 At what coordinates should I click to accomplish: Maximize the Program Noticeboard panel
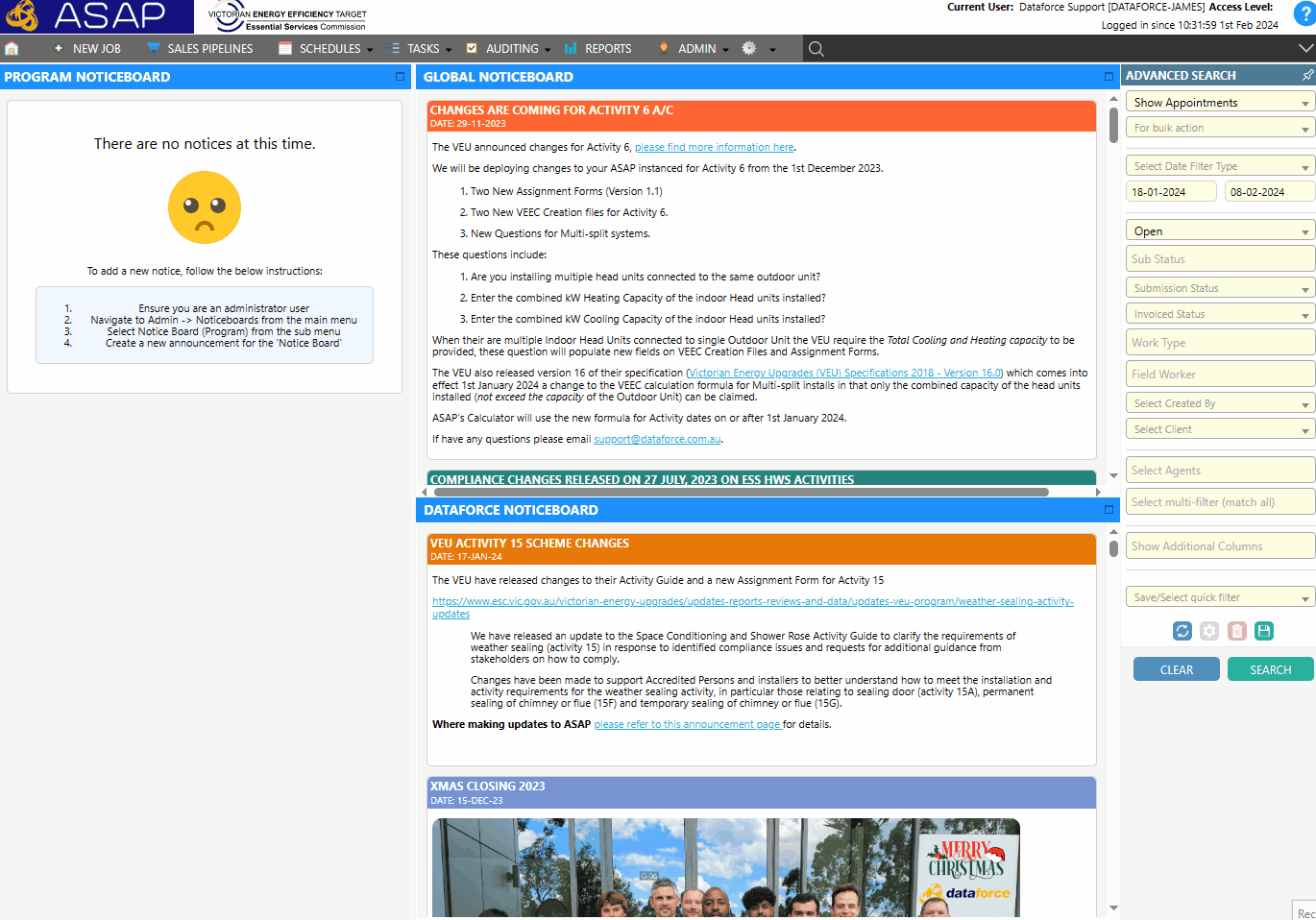400,77
